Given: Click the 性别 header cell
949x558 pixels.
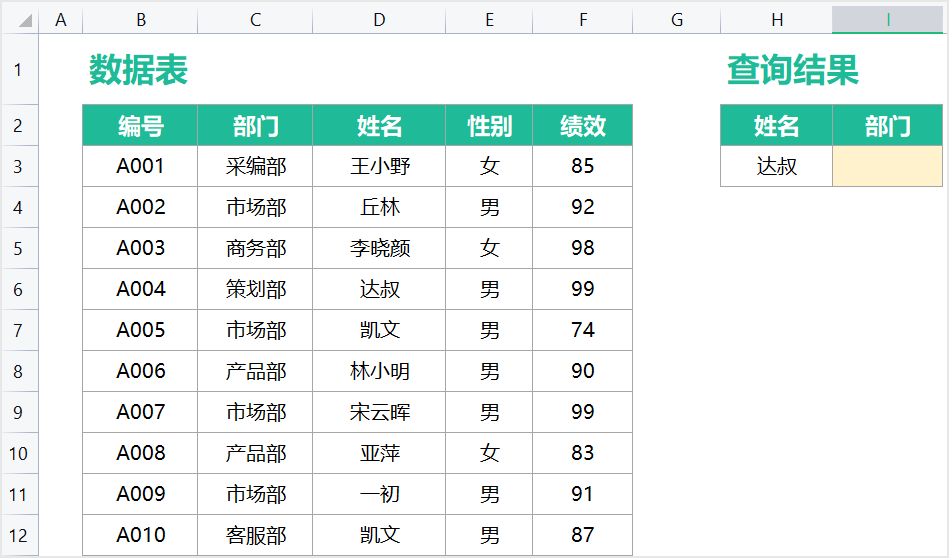Looking at the screenshot, I should tap(489, 125).
